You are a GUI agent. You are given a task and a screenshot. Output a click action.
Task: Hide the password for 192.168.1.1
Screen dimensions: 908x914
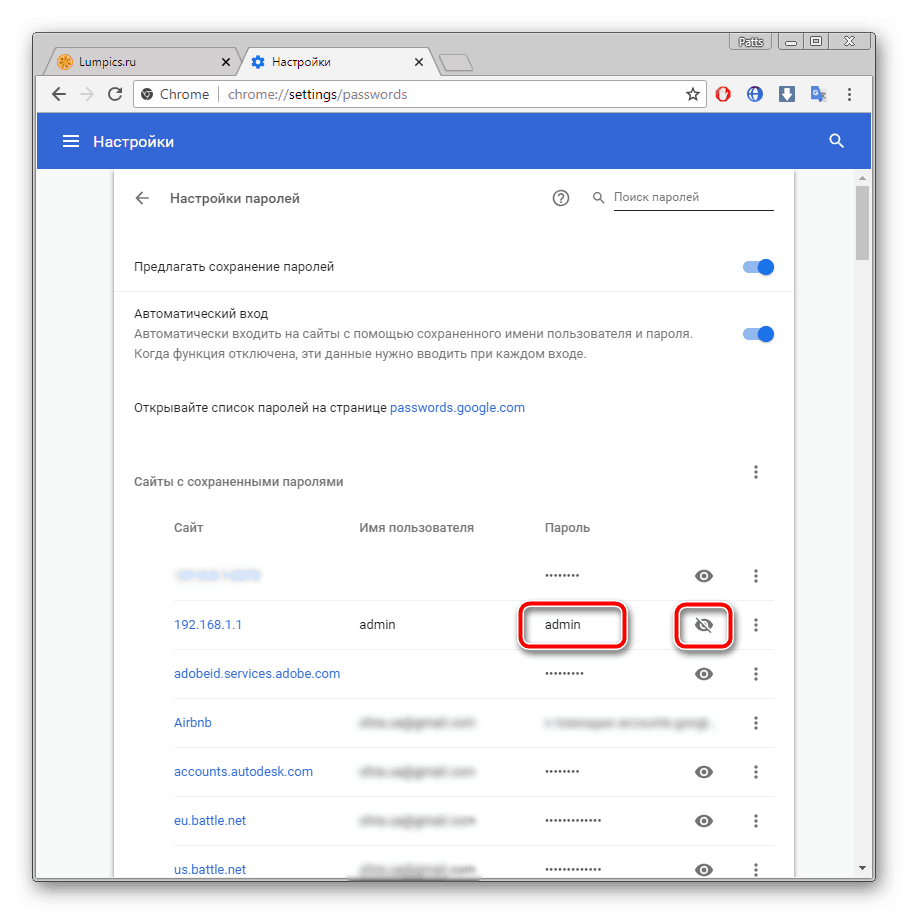pos(703,625)
